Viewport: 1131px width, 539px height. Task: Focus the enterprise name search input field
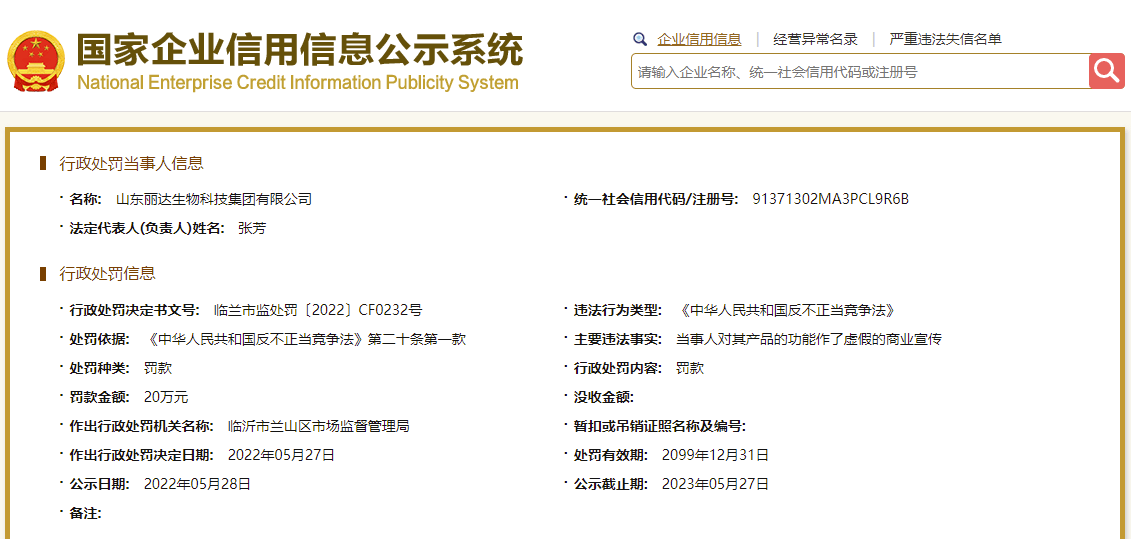(x=860, y=72)
